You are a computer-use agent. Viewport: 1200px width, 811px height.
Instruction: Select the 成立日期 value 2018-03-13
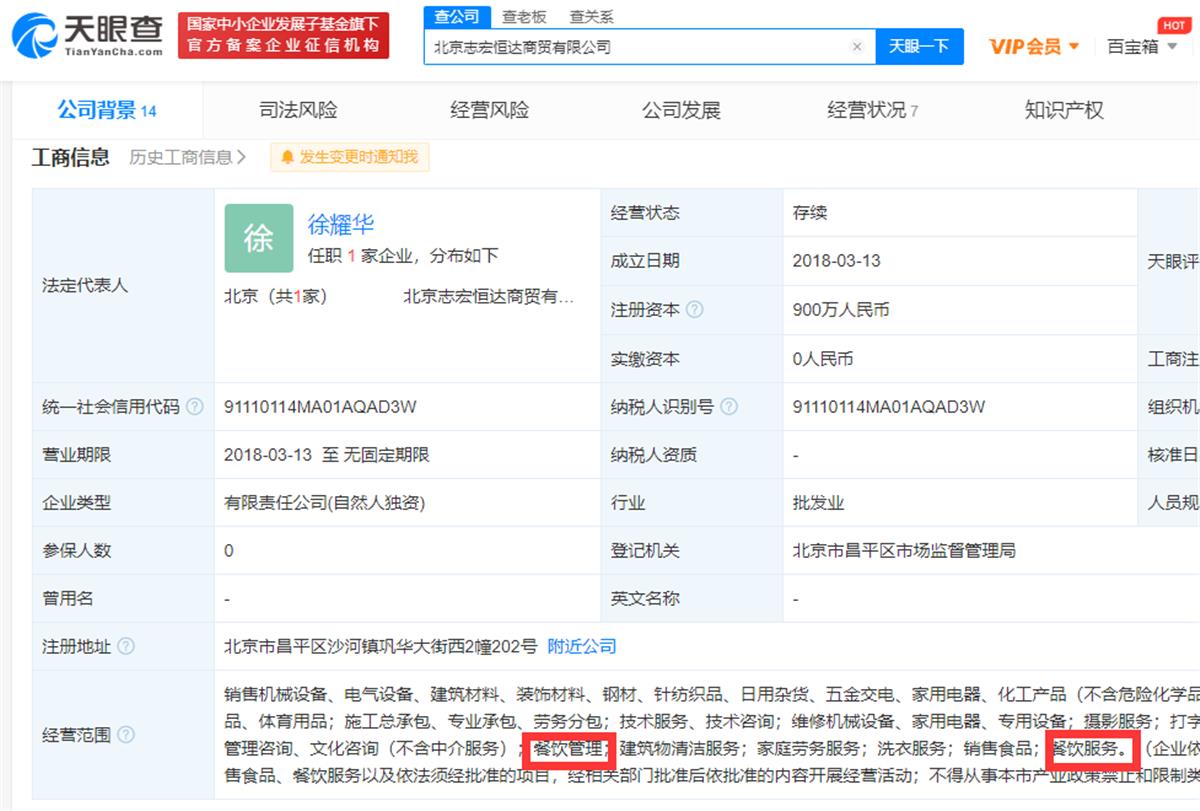pos(837,261)
